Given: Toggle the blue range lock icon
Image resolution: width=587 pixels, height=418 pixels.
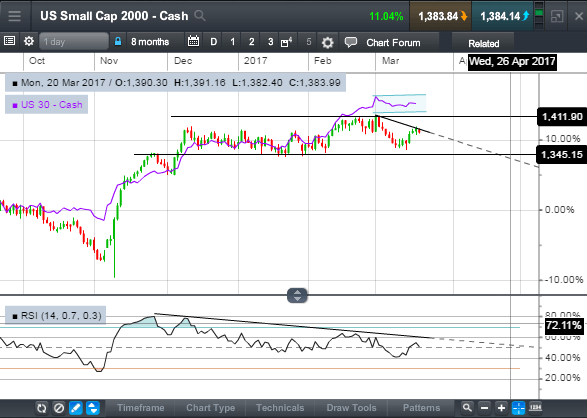Looking at the screenshot, I should tap(118, 42).
